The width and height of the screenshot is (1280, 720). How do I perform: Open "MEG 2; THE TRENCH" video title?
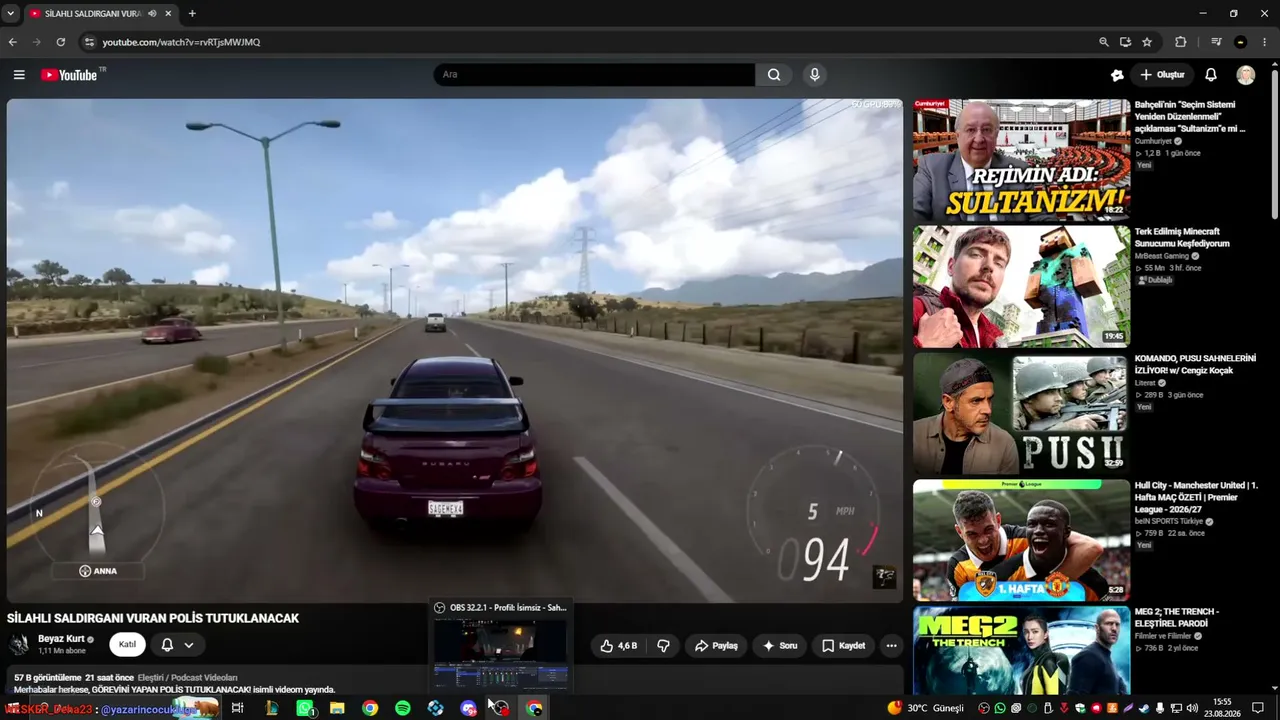(x=1177, y=618)
